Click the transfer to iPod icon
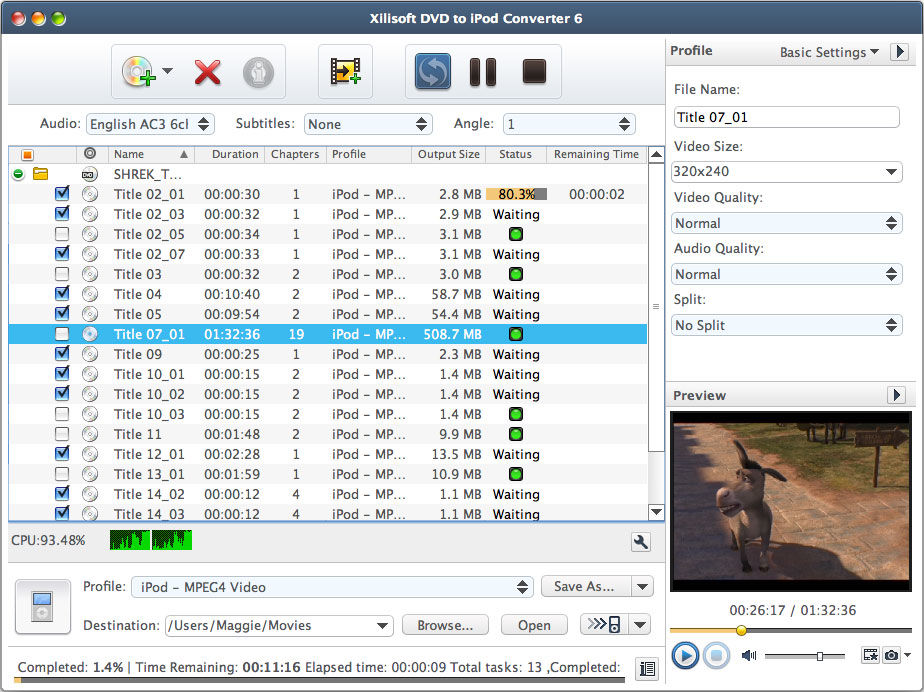The height and width of the screenshot is (692, 924). point(605,624)
